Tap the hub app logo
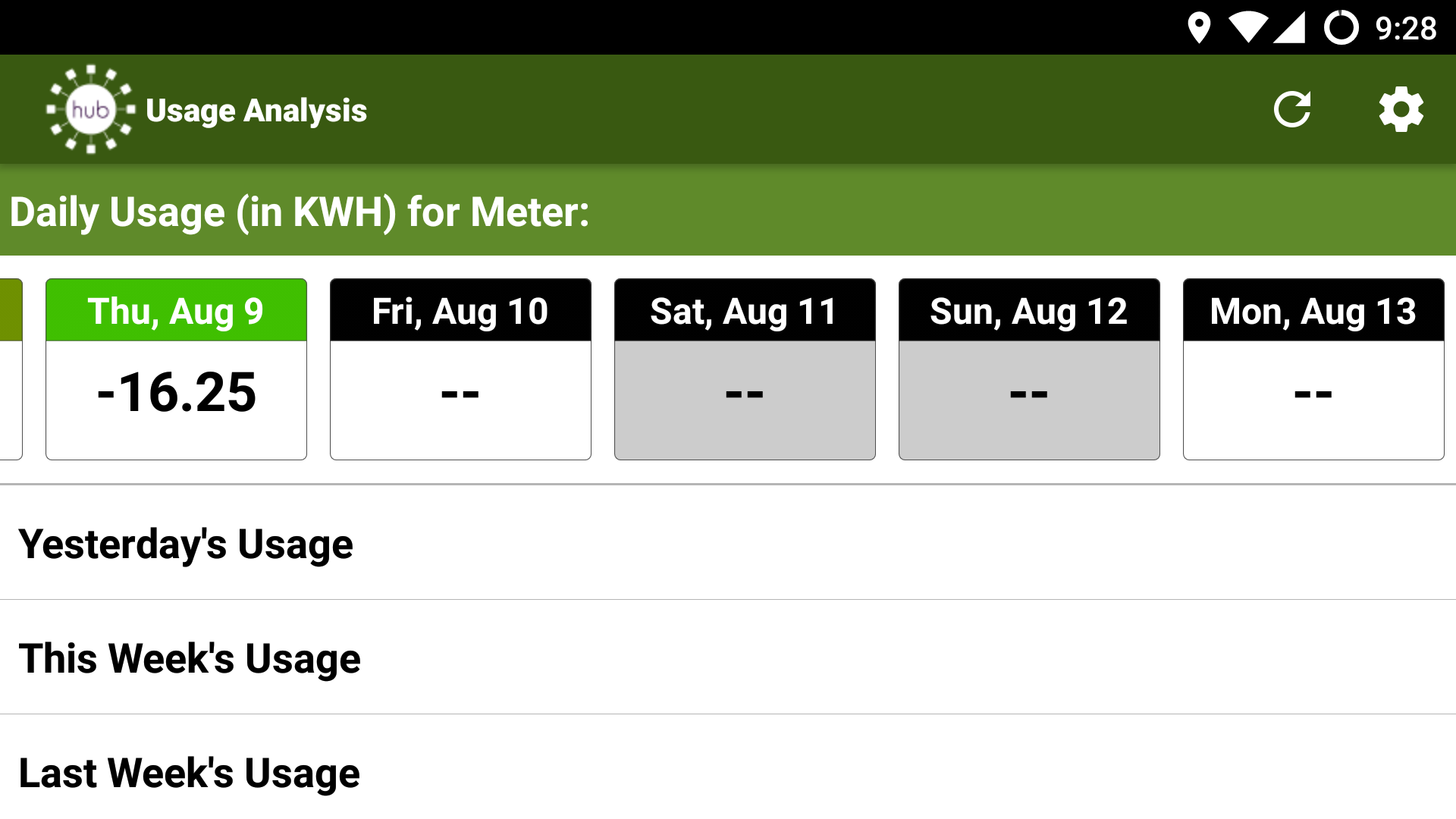Screen dimensions: 1456x819 pyautogui.click(x=91, y=110)
